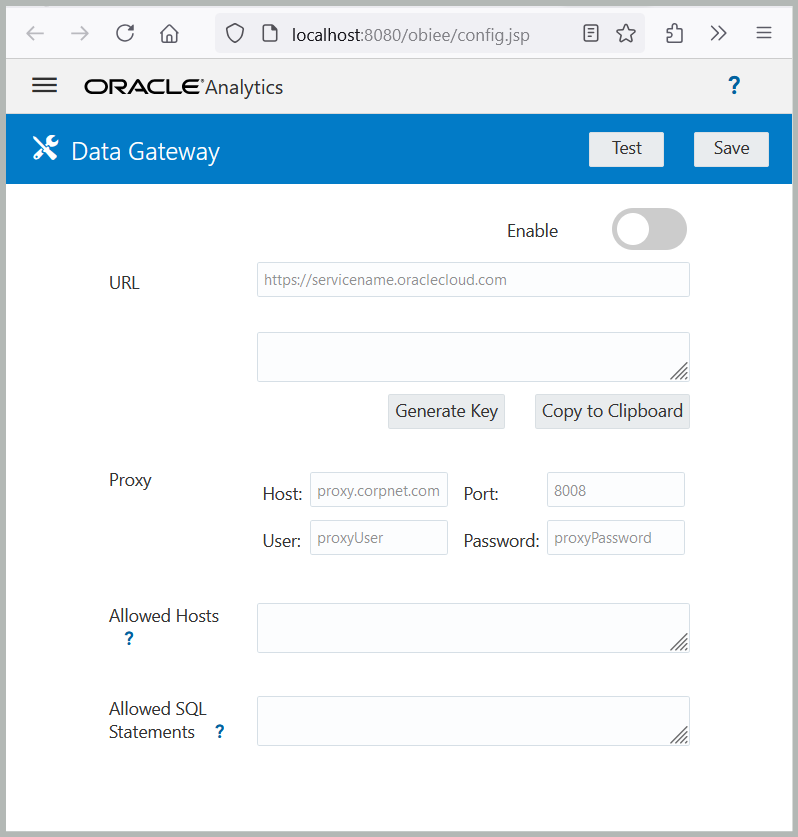Go to the browser home page
798x837 pixels.
coord(168,32)
